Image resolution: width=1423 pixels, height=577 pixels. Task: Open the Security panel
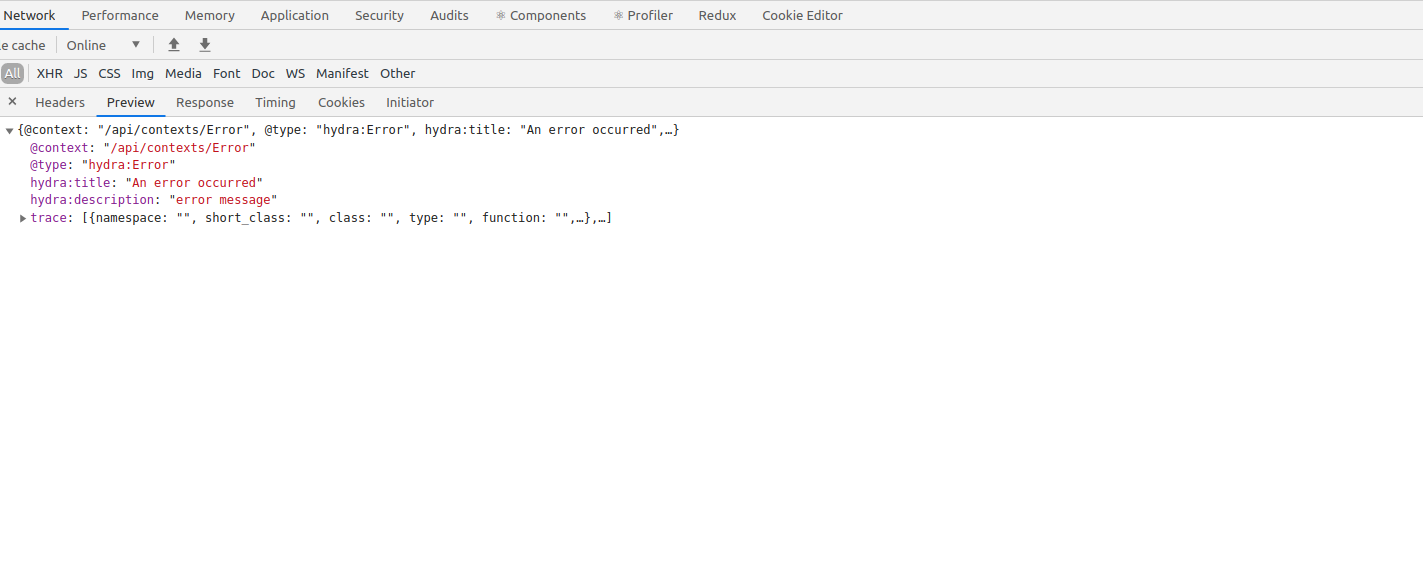point(379,15)
